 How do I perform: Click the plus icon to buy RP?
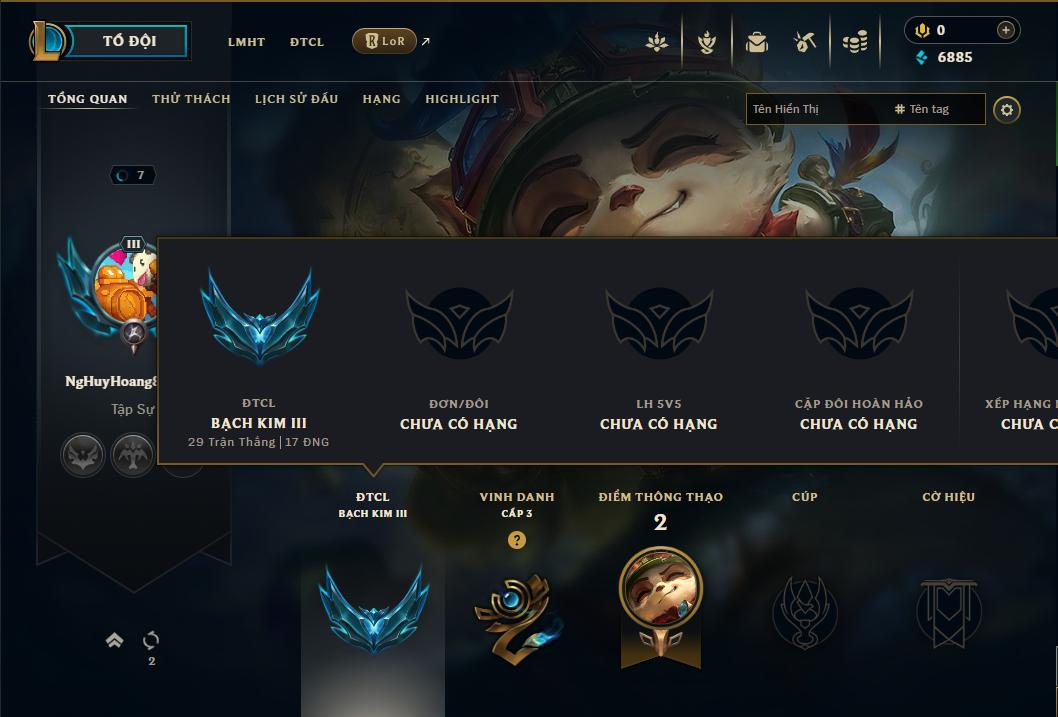click(1005, 30)
